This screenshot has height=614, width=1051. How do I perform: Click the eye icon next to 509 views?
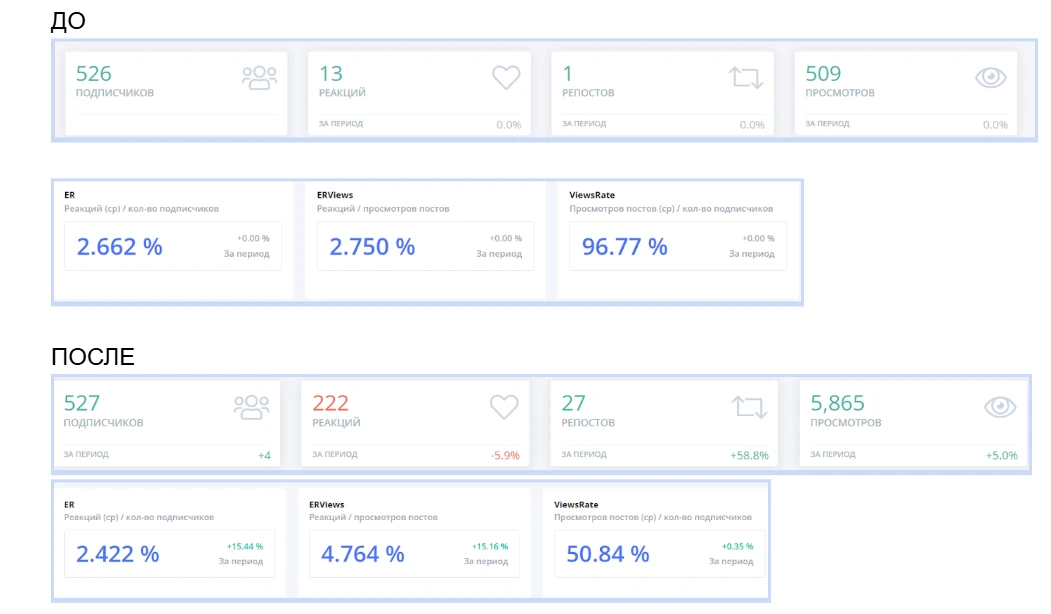990,78
